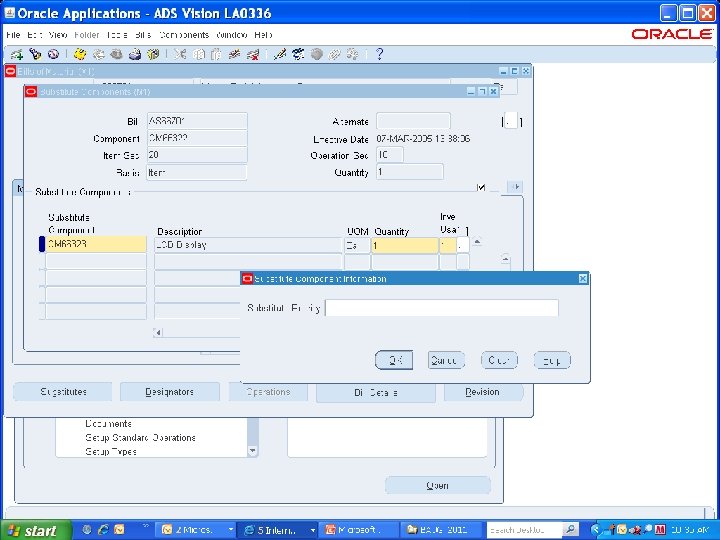The height and width of the screenshot is (540, 720).
Task: Click the LCD Display description field
Action: point(248,245)
